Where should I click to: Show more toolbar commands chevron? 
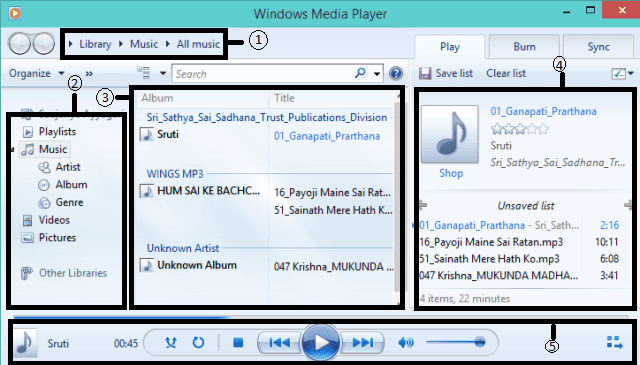click(x=89, y=73)
